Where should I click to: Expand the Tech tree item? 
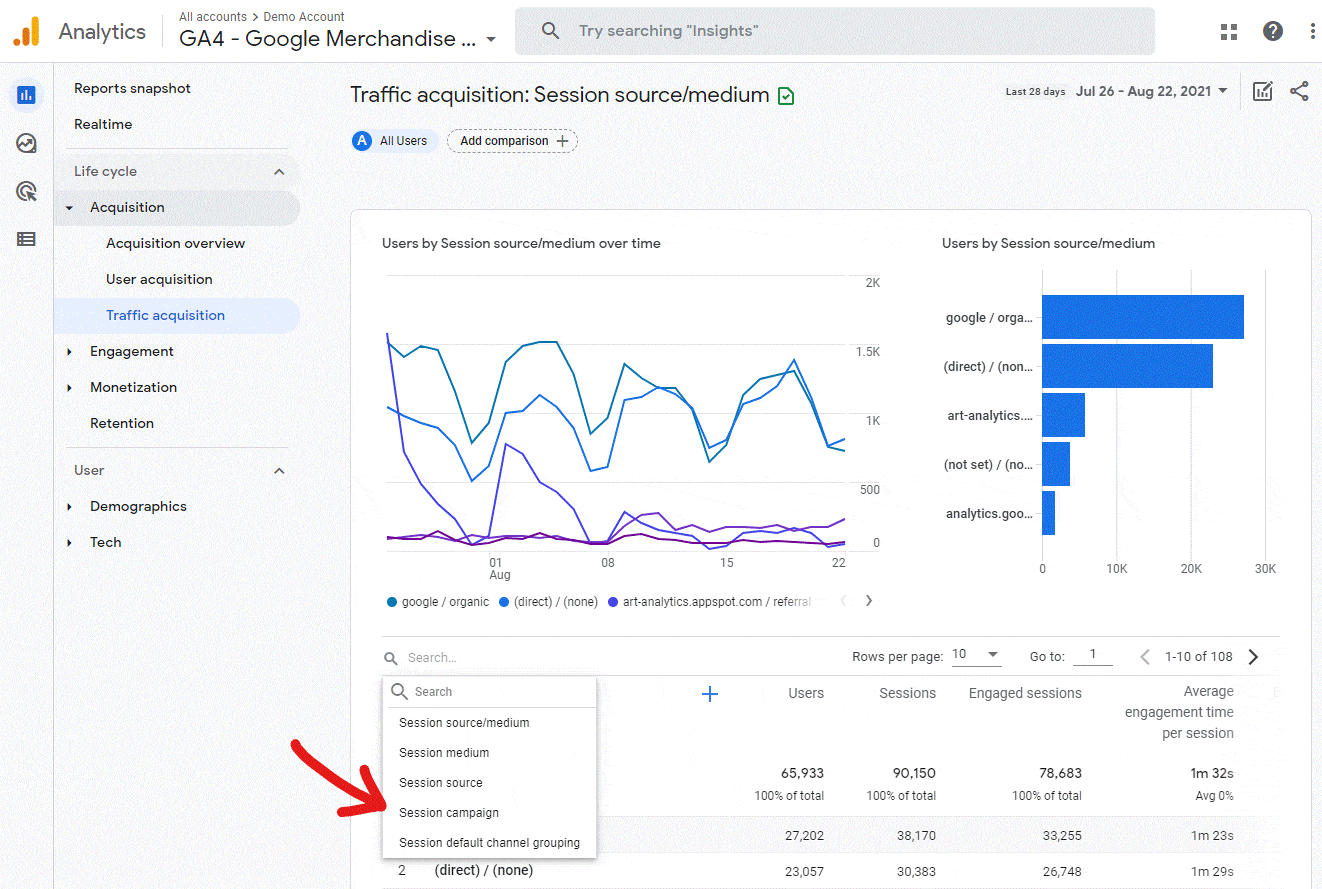coord(69,543)
